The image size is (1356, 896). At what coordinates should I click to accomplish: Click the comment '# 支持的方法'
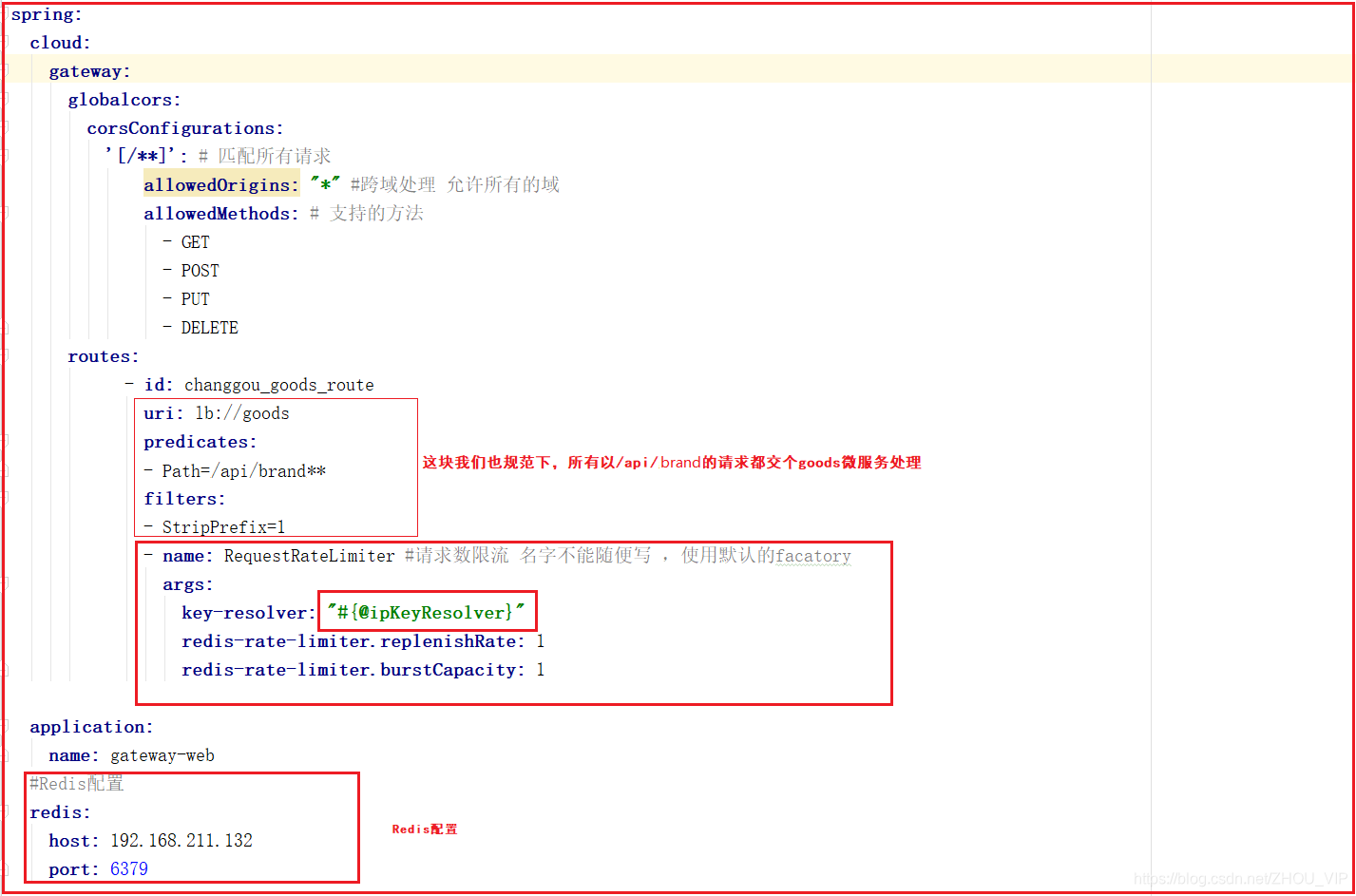tap(367, 213)
